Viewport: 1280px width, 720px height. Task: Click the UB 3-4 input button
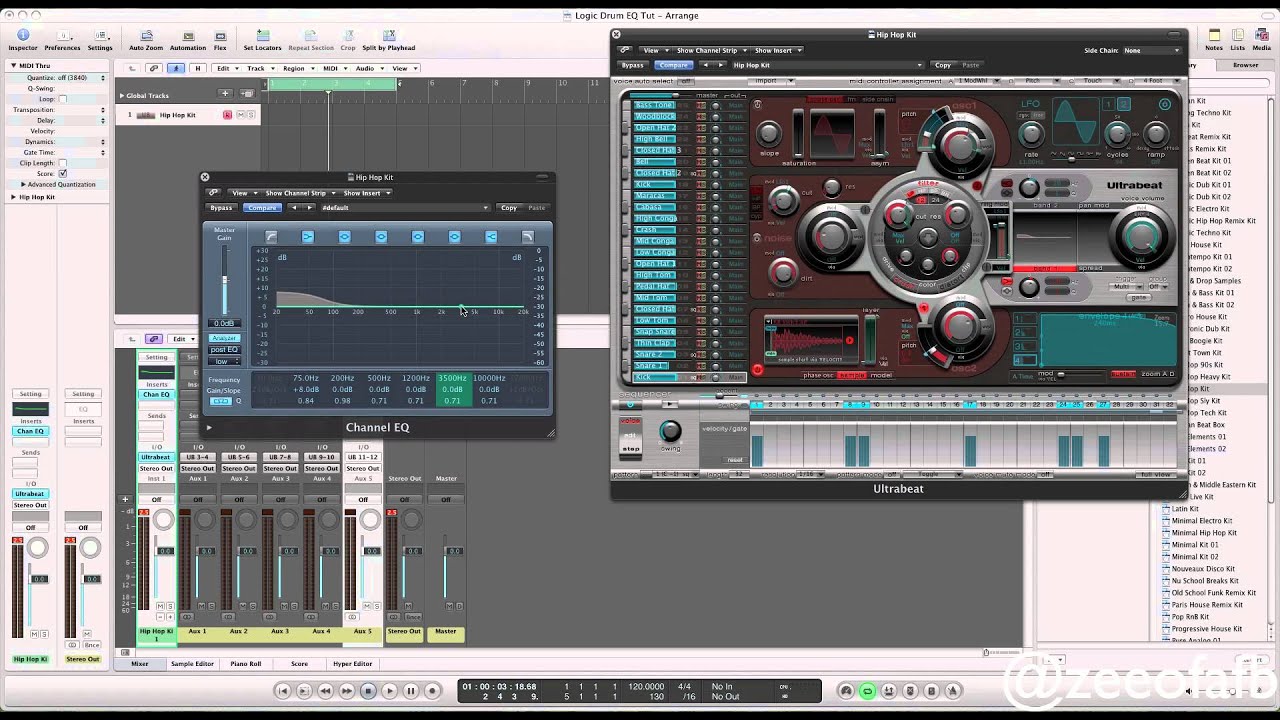point(198,457)
